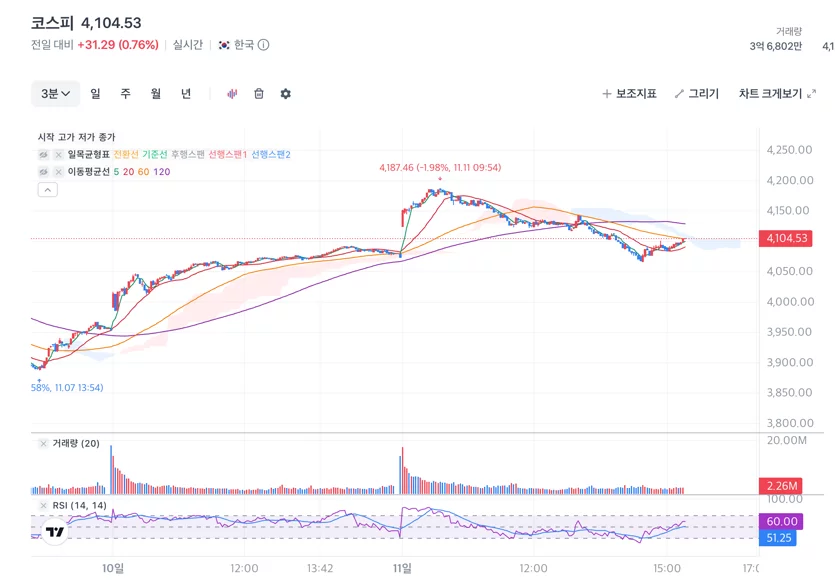Open 보조지표 add indicator button
The width and height of the screenshot is (835, 581).
[629, 94]
